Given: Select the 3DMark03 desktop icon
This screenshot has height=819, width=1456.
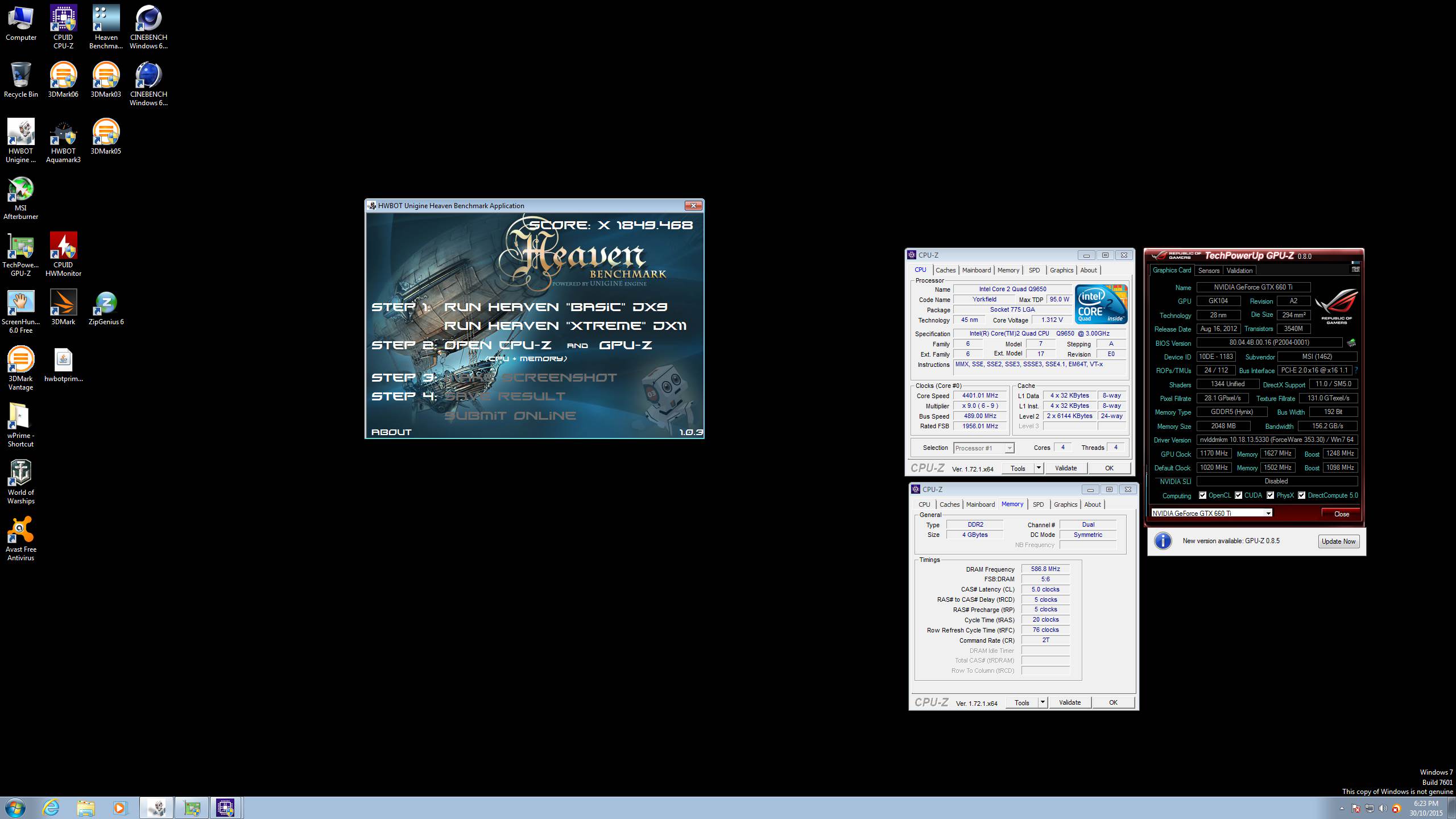Looking at the screenshot, I should 106,80.
